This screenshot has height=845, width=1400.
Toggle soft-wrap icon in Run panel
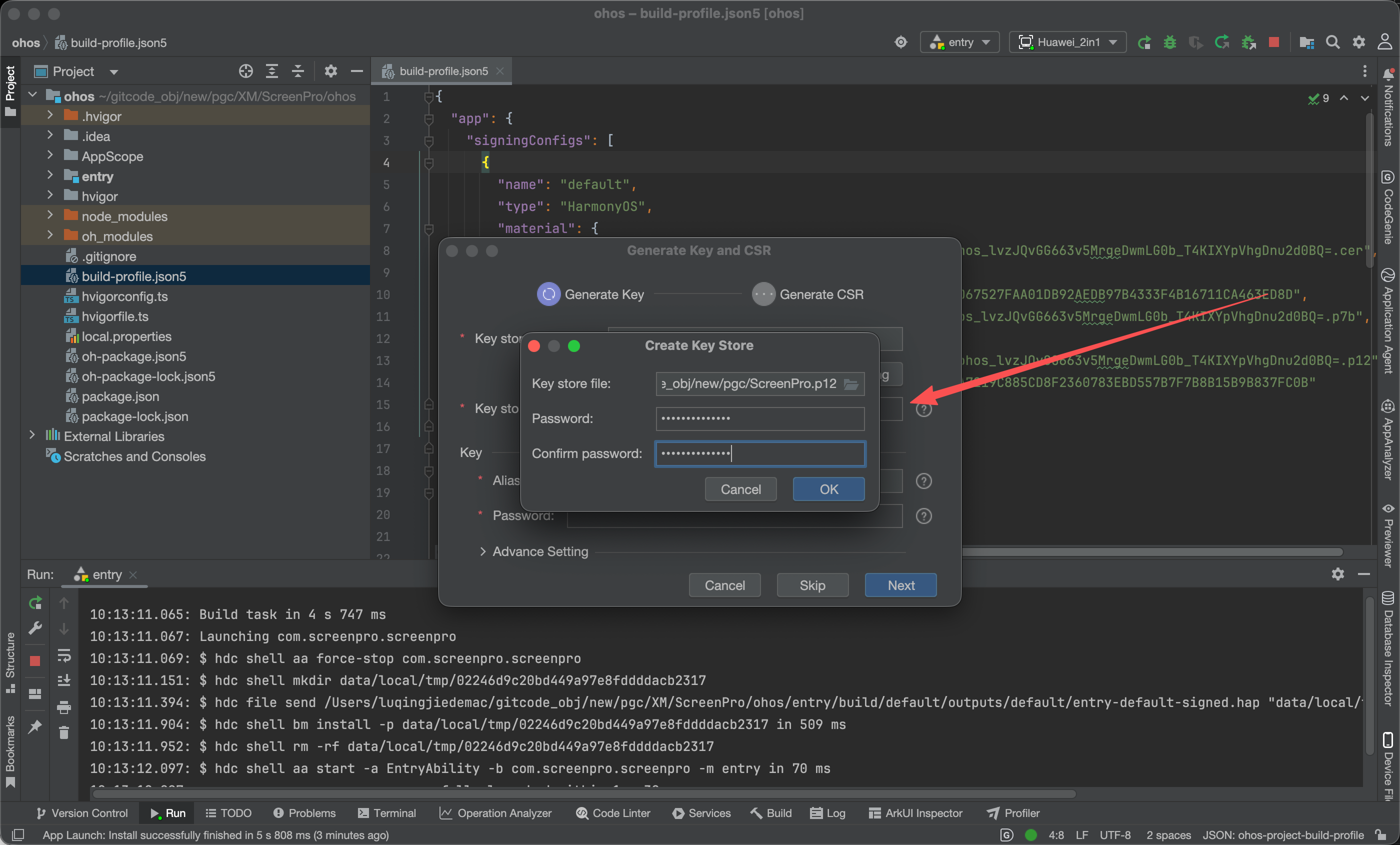(x=64, y=656)
